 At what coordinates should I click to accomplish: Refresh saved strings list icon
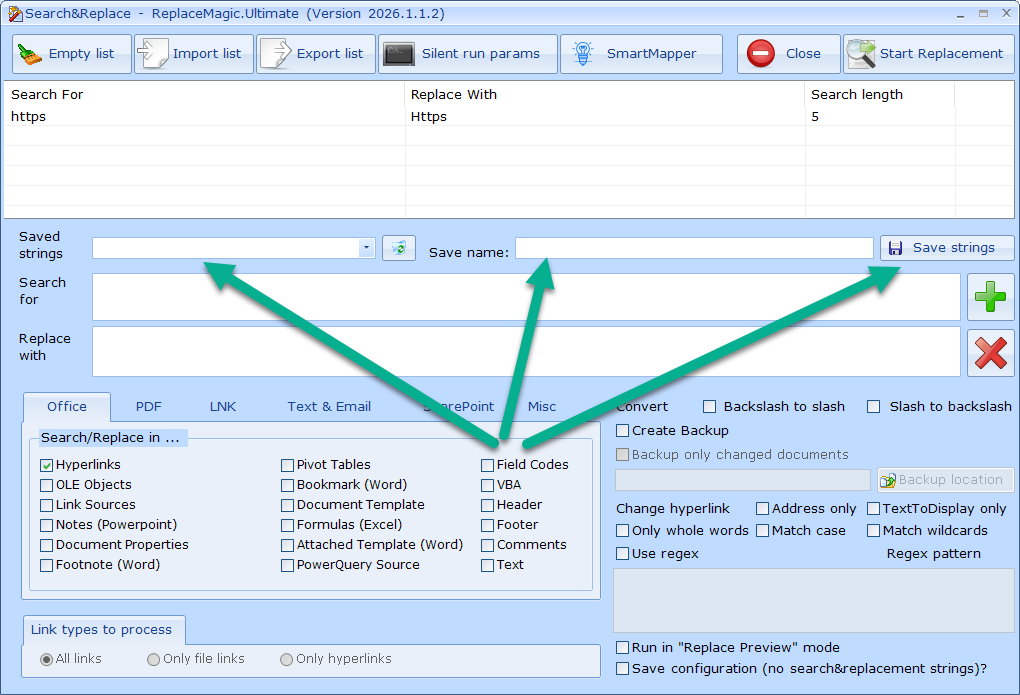tap(399, 248)
